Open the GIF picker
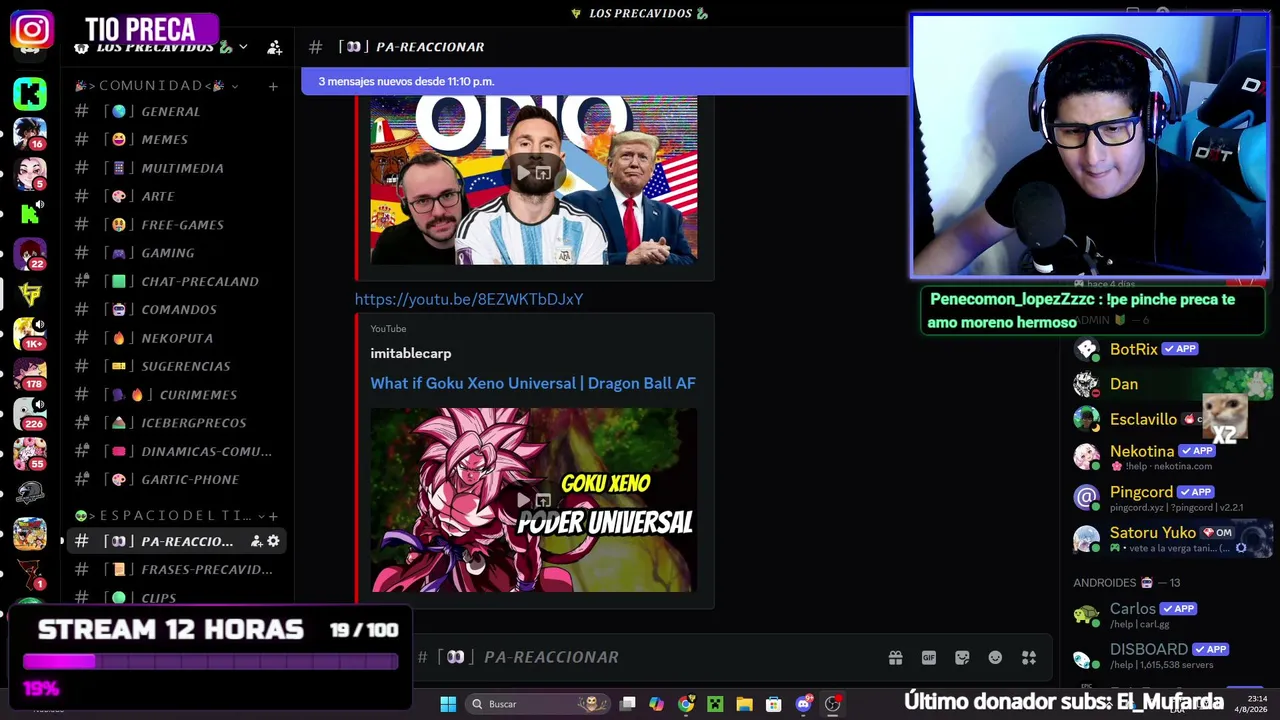1280x720 pixels. pos(929,657)
